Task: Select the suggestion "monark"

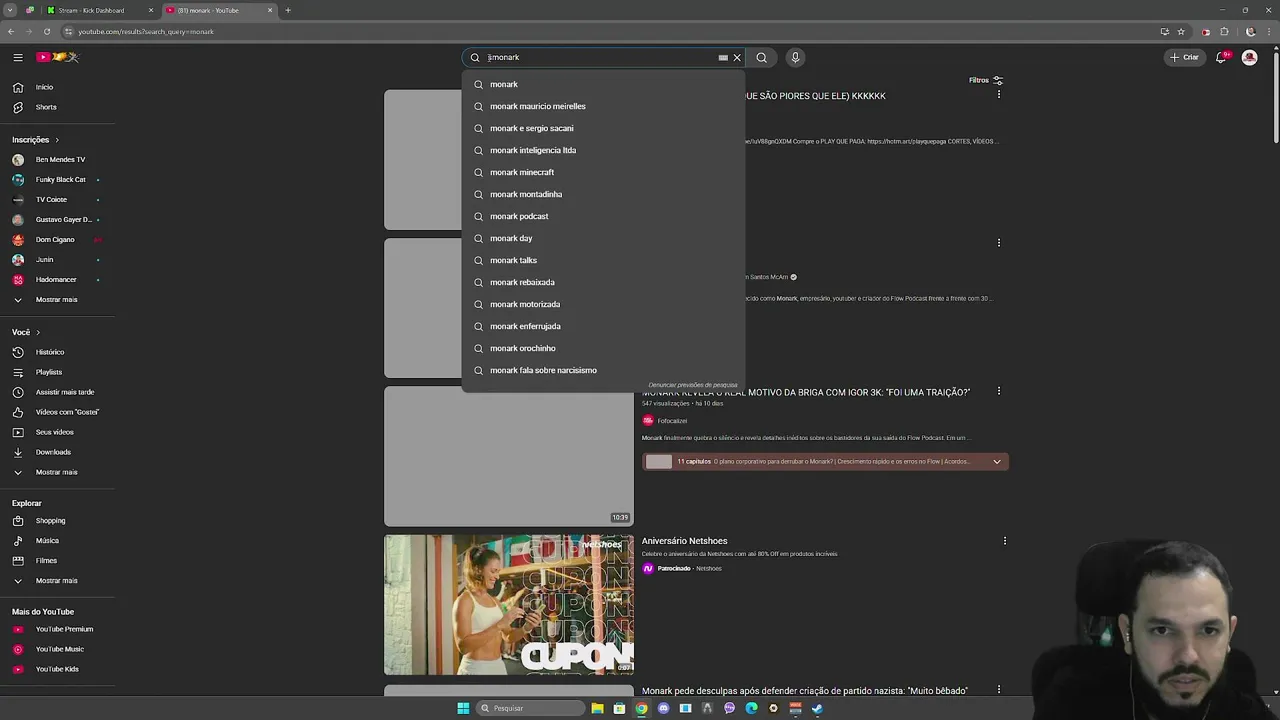Action: 603,84
